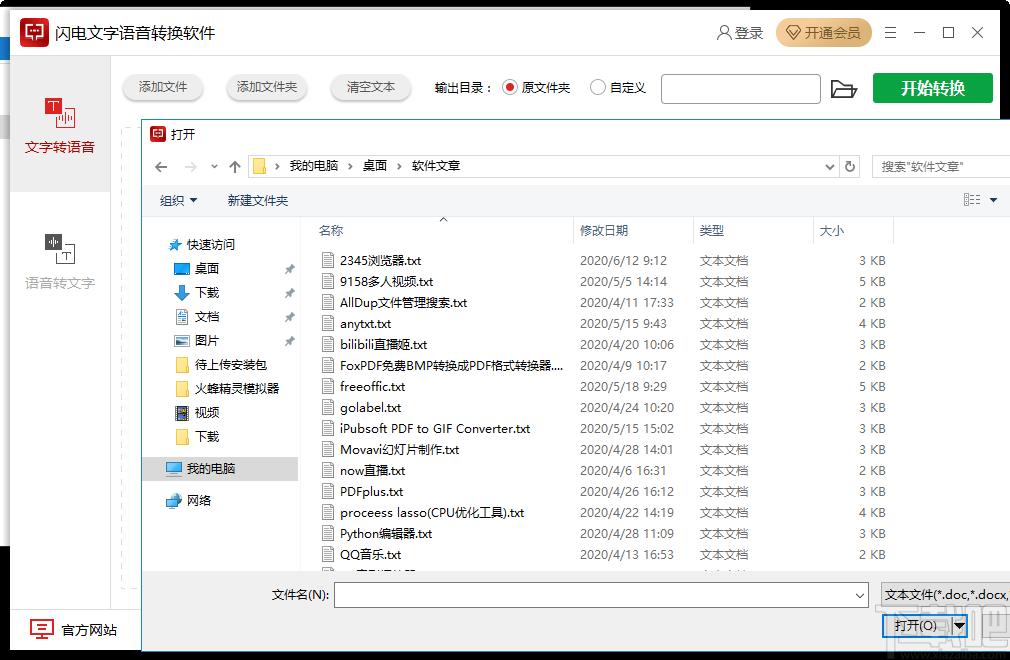Open file type filter dropdown

pyautogui.click(x=945, y=595)
